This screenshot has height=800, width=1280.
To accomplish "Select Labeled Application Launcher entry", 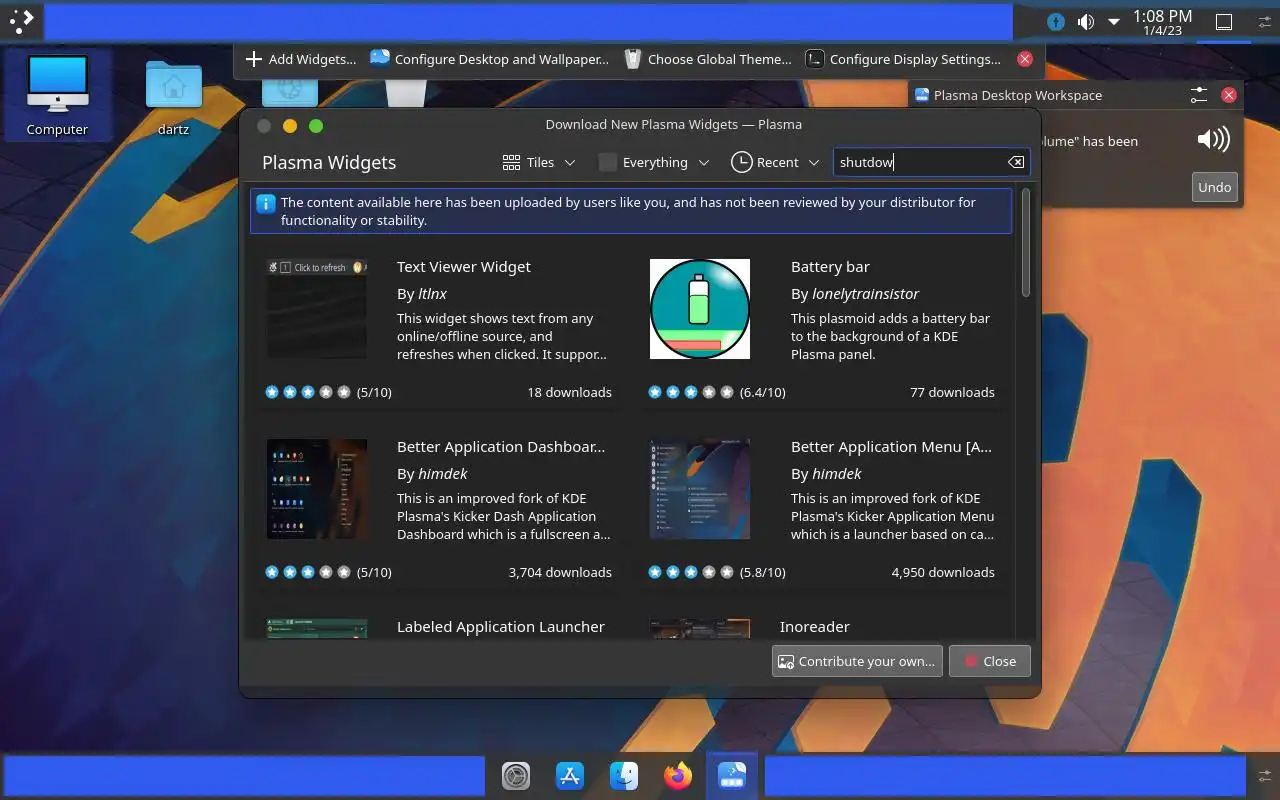I will pos(501,627).
